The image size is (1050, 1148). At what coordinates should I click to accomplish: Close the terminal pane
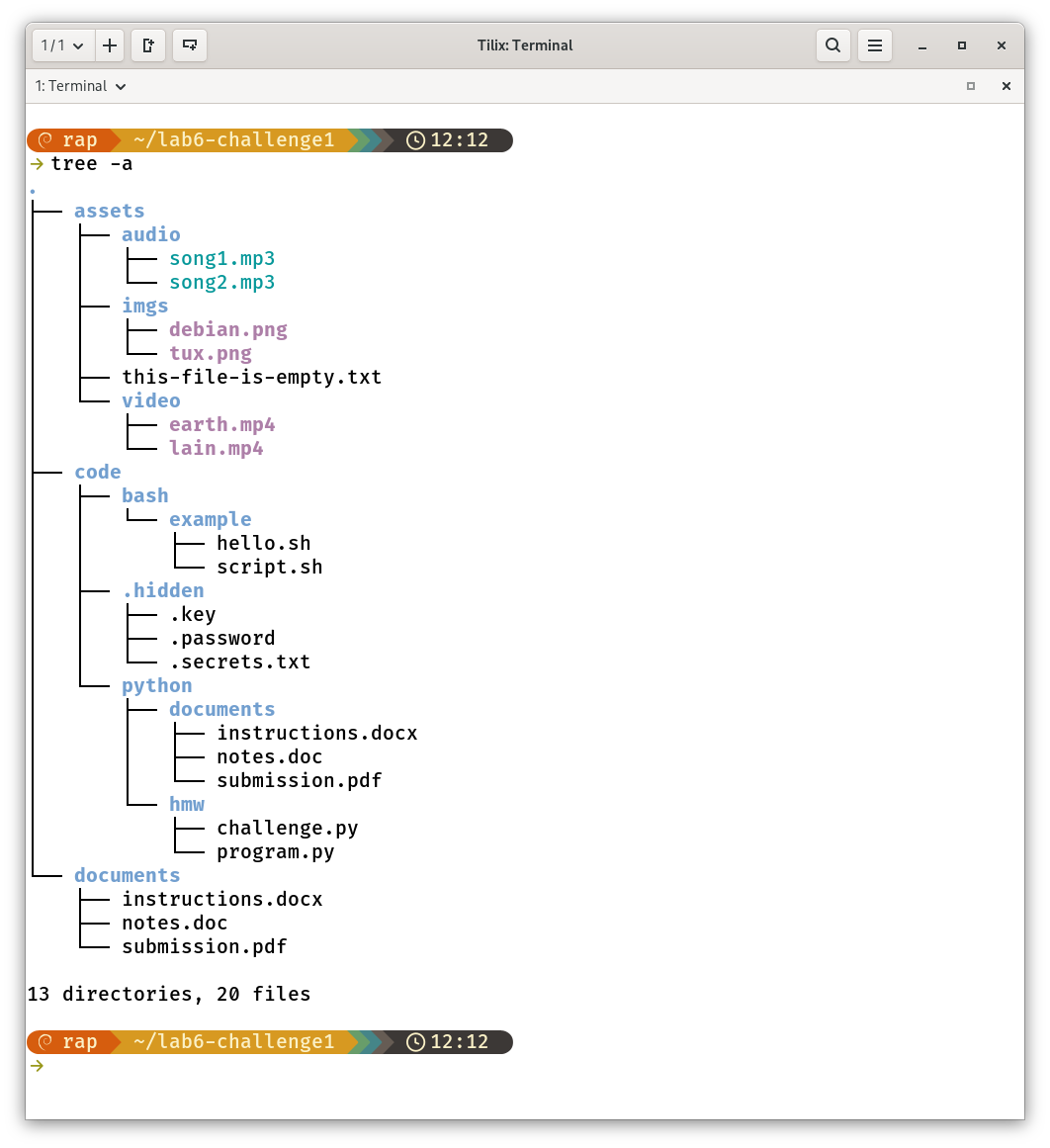(x=1006, y=86)
